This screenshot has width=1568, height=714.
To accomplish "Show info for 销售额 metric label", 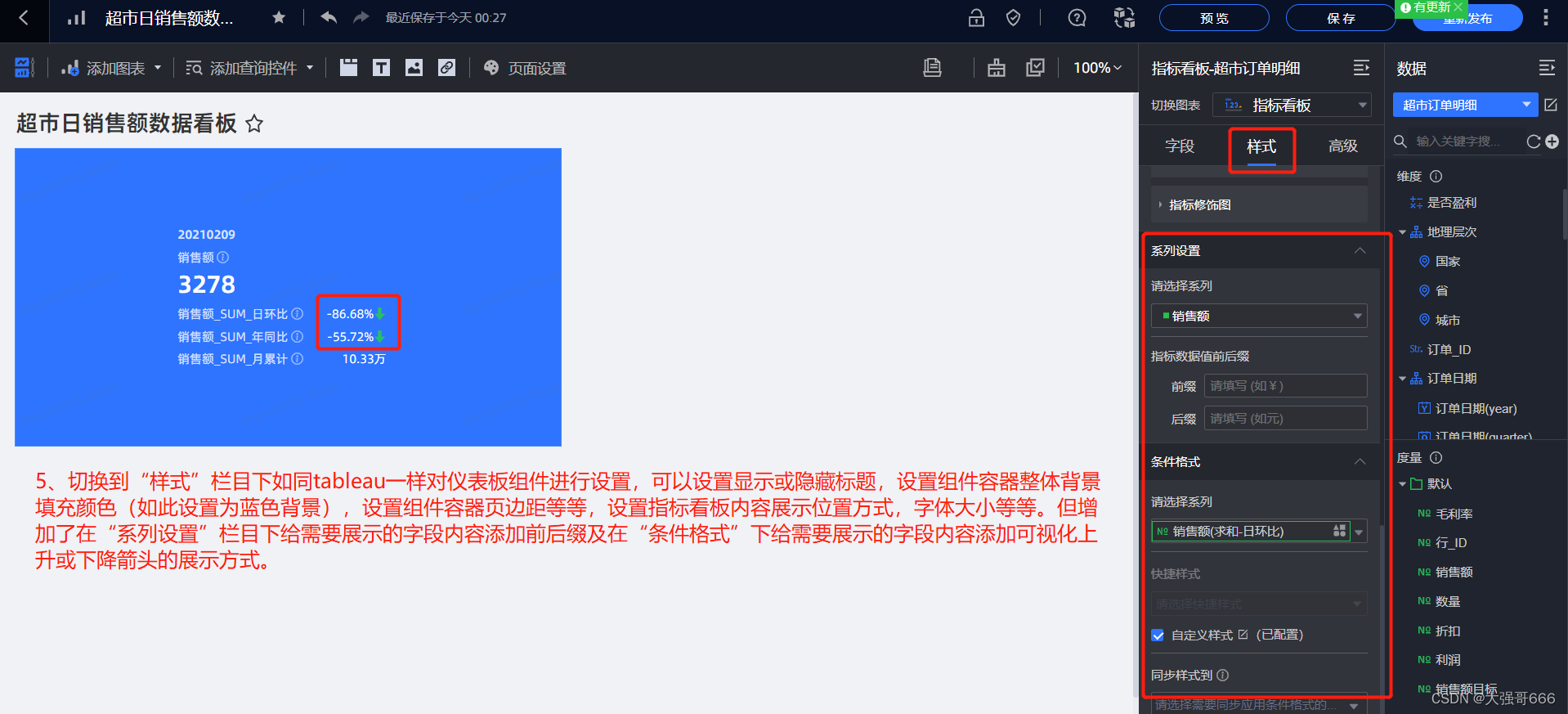I will point(222,258).
